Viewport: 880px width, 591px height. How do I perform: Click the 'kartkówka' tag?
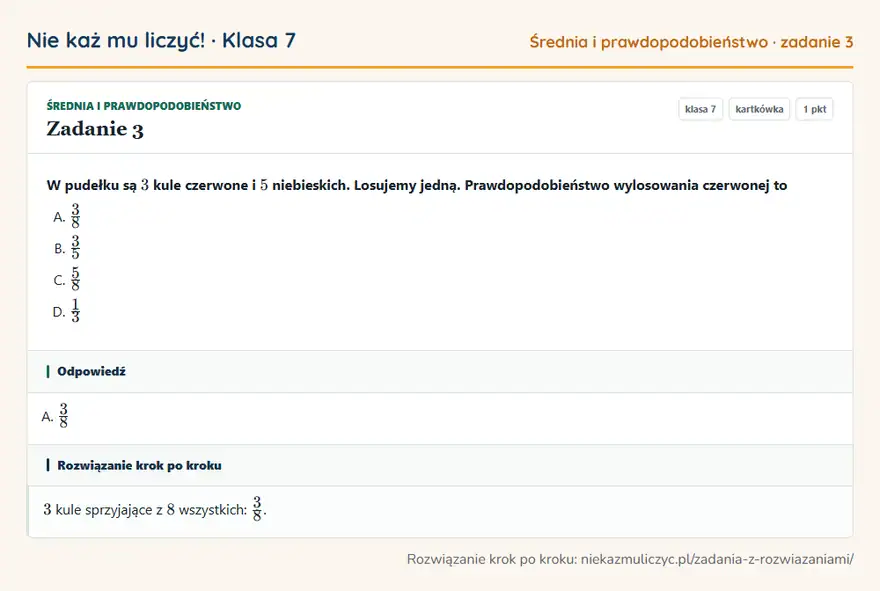pyautogui.click(x=759, y=109)
